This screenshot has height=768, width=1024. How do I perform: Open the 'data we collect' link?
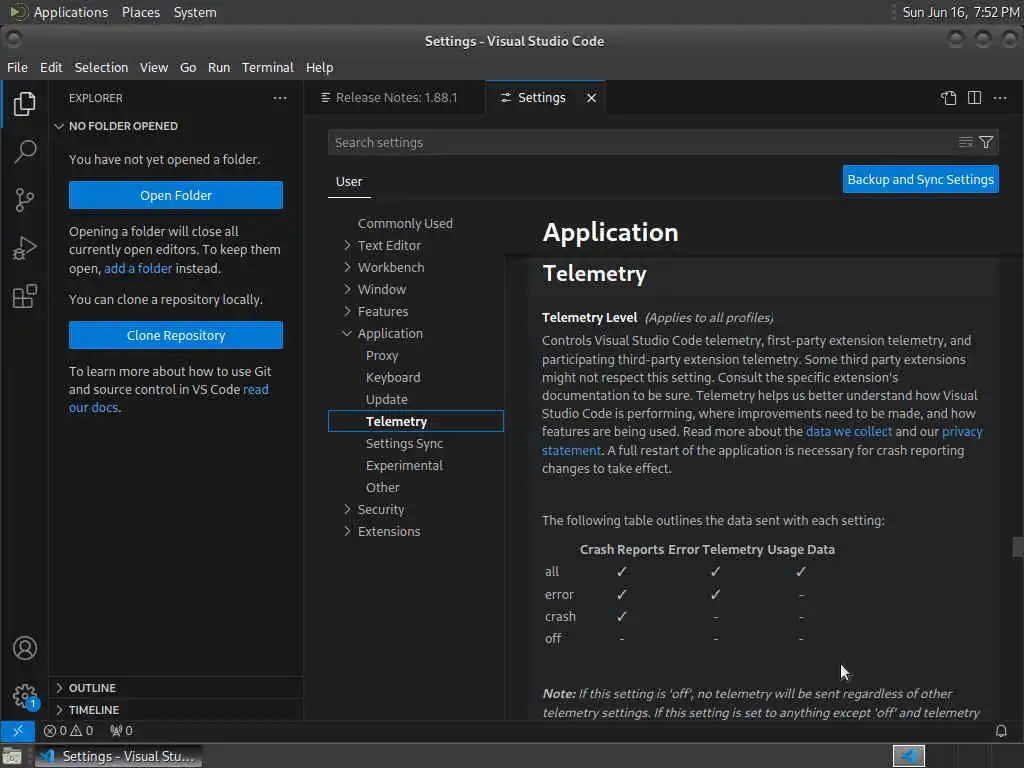(x=848, y=432)
